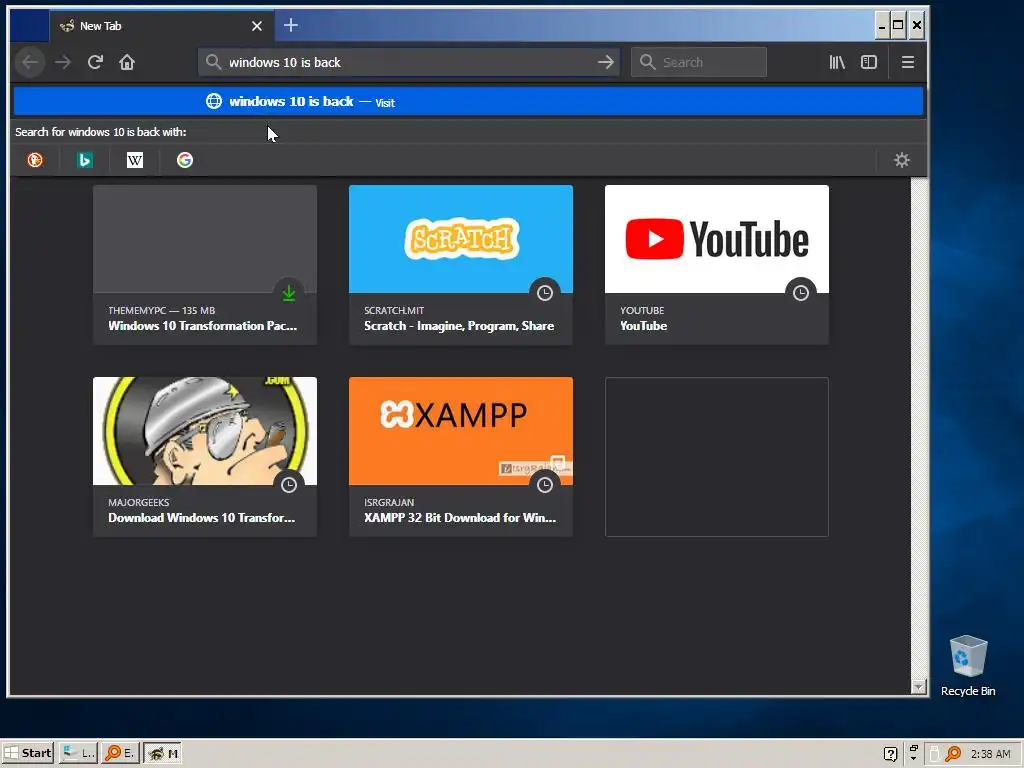
Task: Switch to the 'M' browser taskbar button
Action: pyautogui.click(x=163, y=753)
